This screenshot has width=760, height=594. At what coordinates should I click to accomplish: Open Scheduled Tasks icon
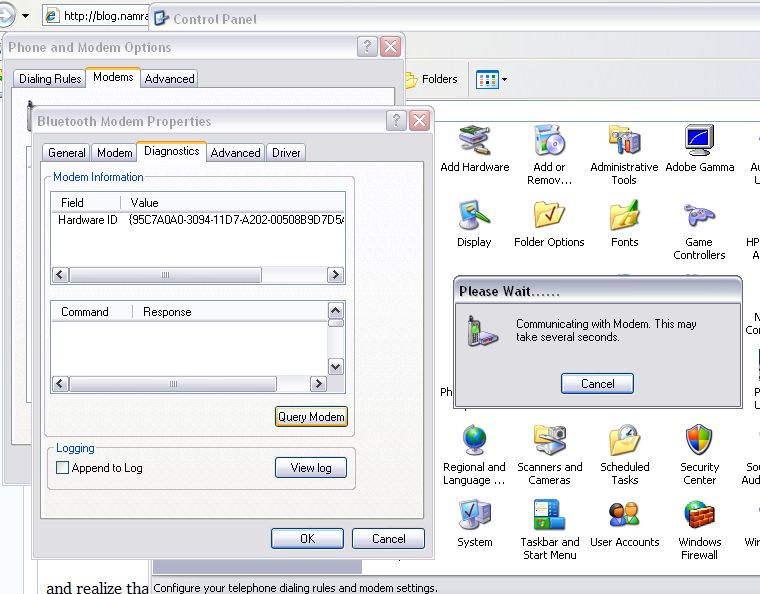[x=624, y=441]
